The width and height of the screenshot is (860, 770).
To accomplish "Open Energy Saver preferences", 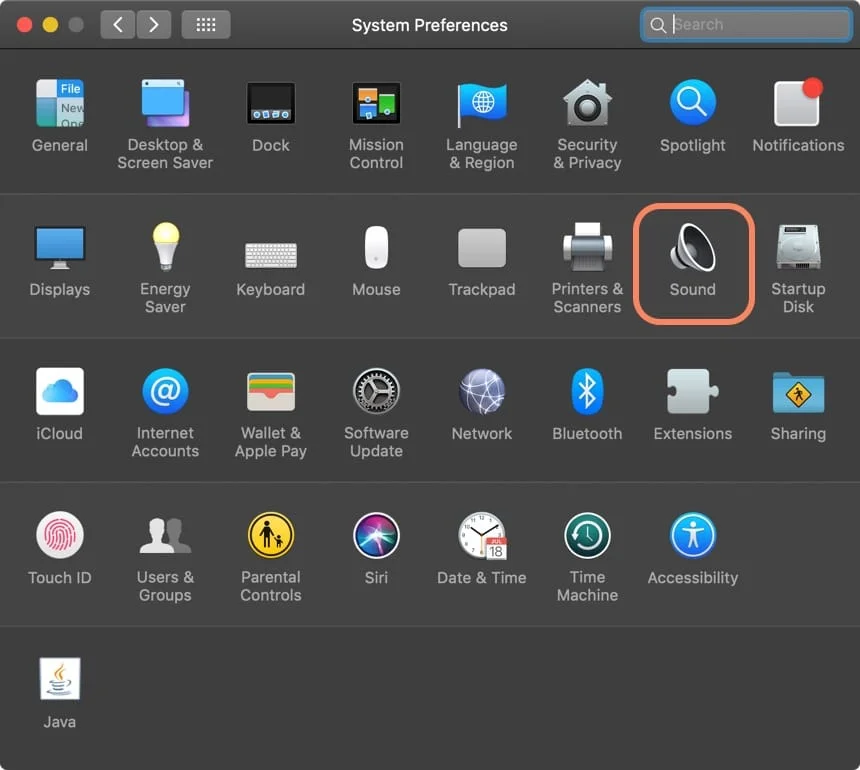I will (x=164, y=248).
